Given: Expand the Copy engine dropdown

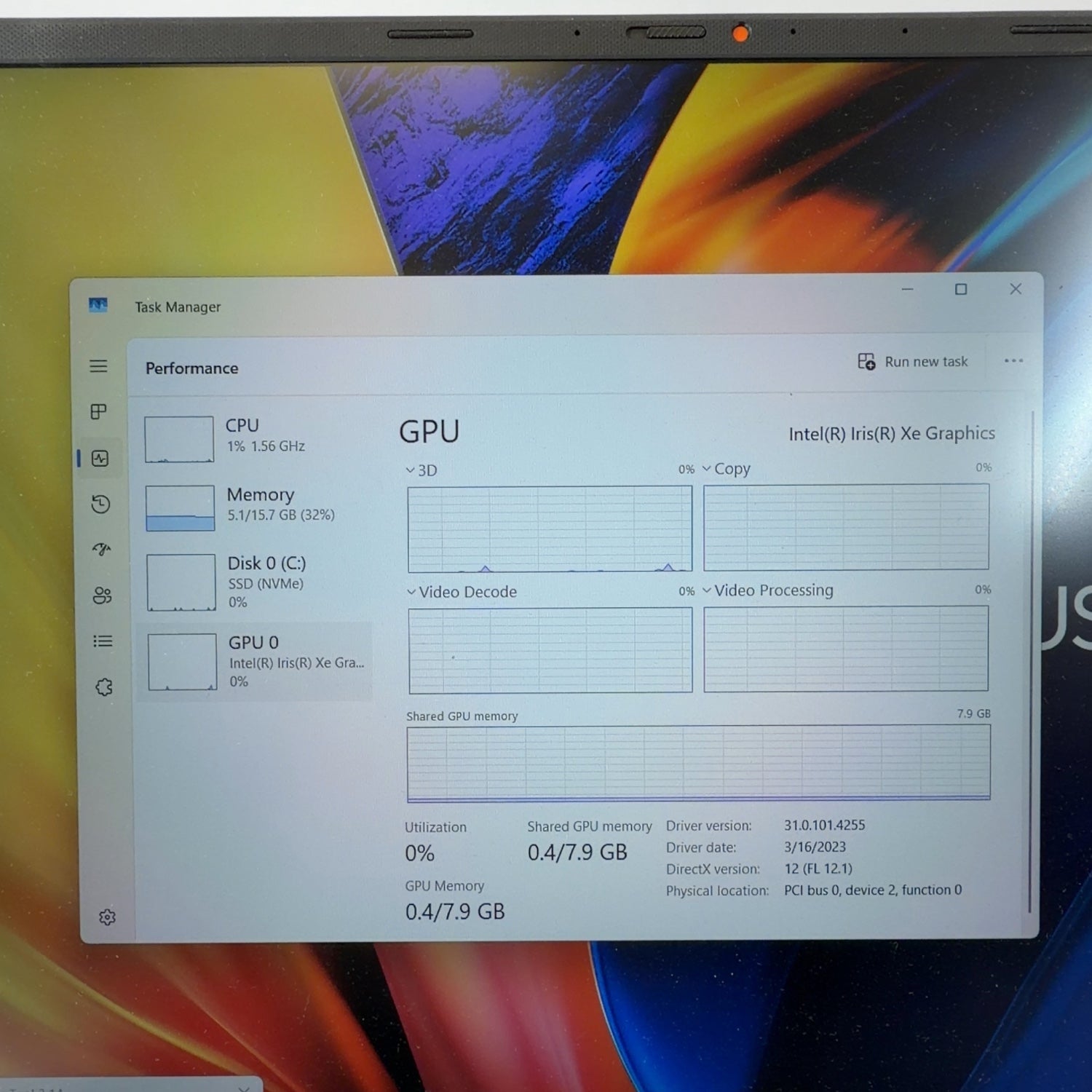Looking at the screenshot, I should [x=726, y=470].
